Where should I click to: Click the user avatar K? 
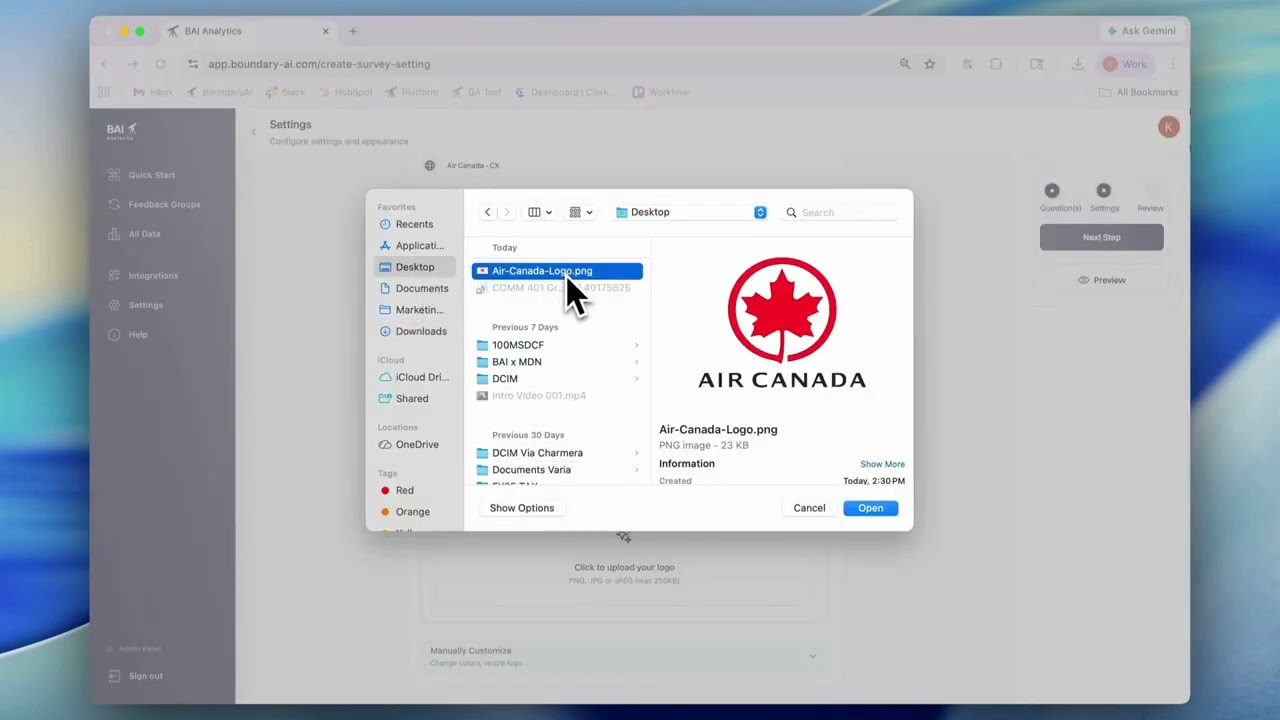tap(1168, 127)
